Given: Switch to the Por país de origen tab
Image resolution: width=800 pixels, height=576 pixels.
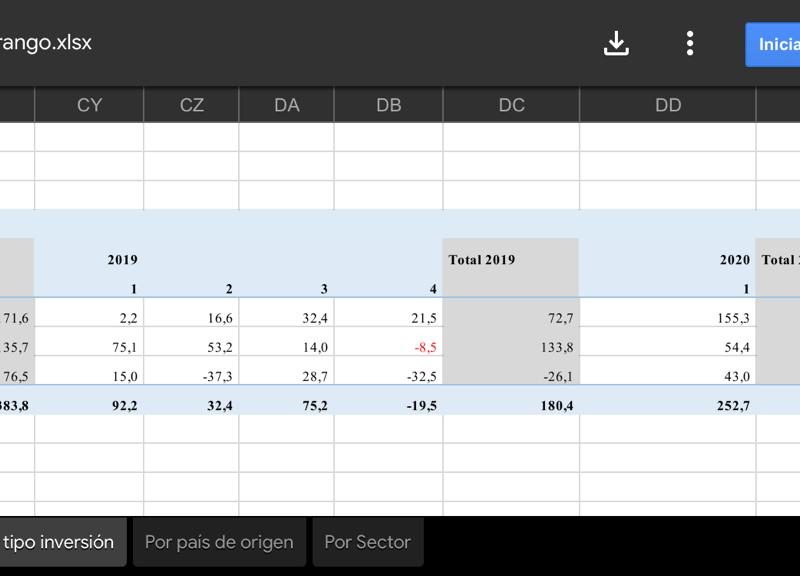Looking at the screenshot, I should 219,542.
